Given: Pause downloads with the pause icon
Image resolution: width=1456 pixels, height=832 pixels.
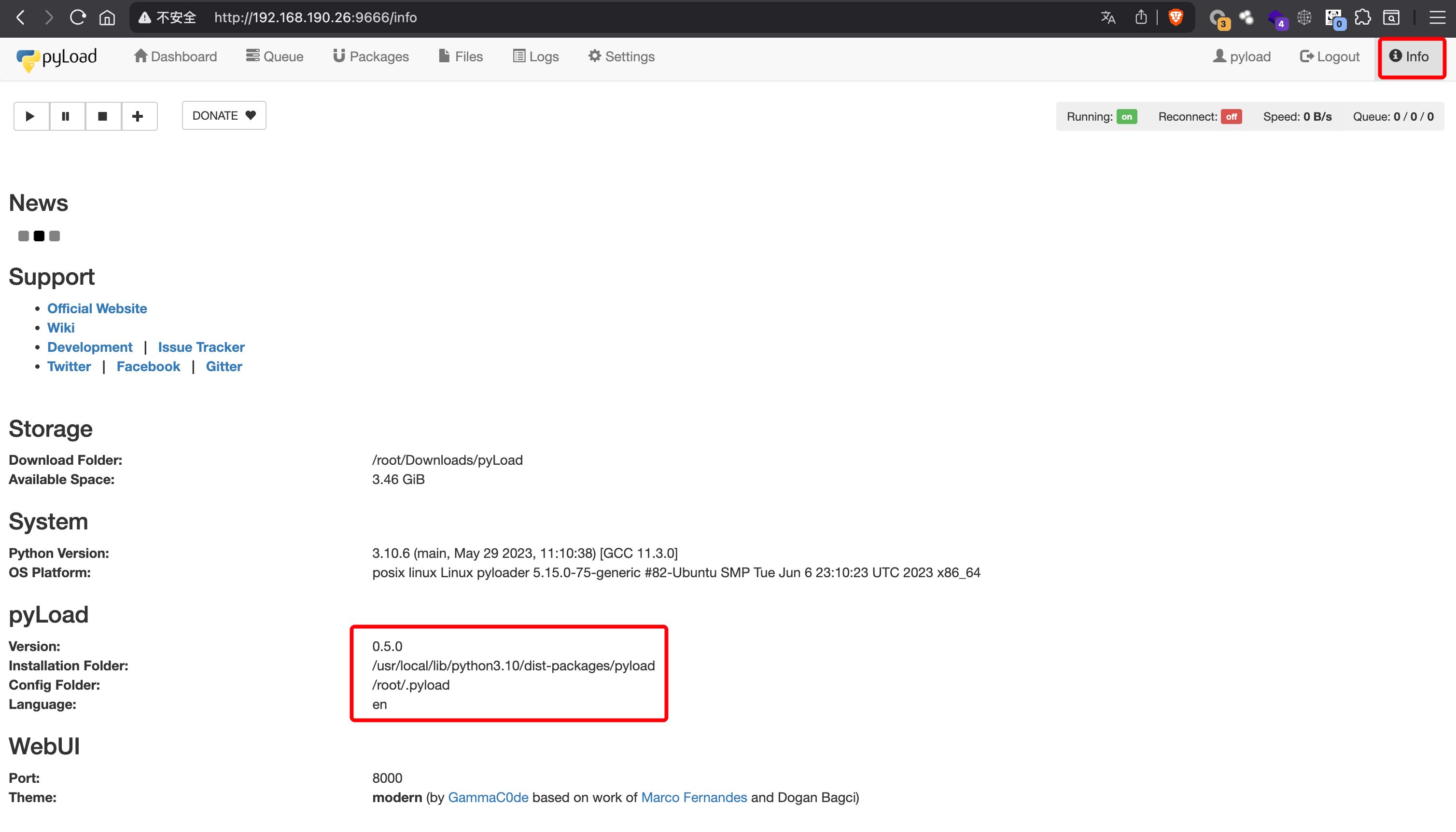Looking at the screenshot, I should coord(66,116).
